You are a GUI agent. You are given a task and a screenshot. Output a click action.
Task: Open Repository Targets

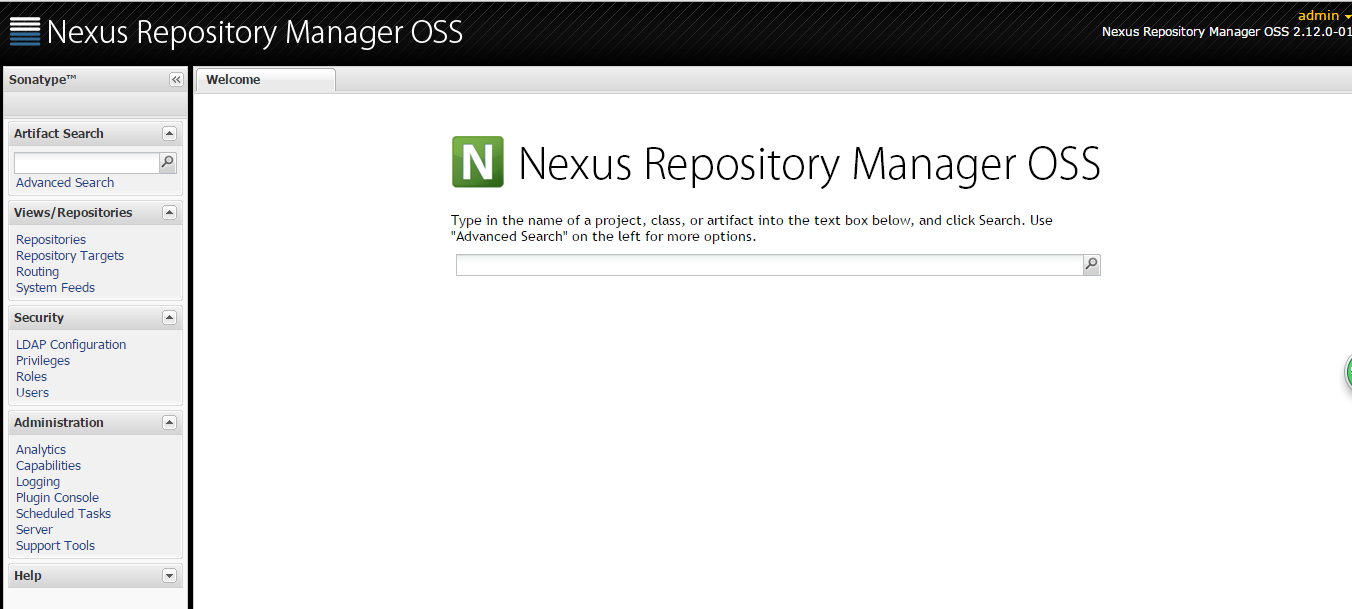point(70,256)
